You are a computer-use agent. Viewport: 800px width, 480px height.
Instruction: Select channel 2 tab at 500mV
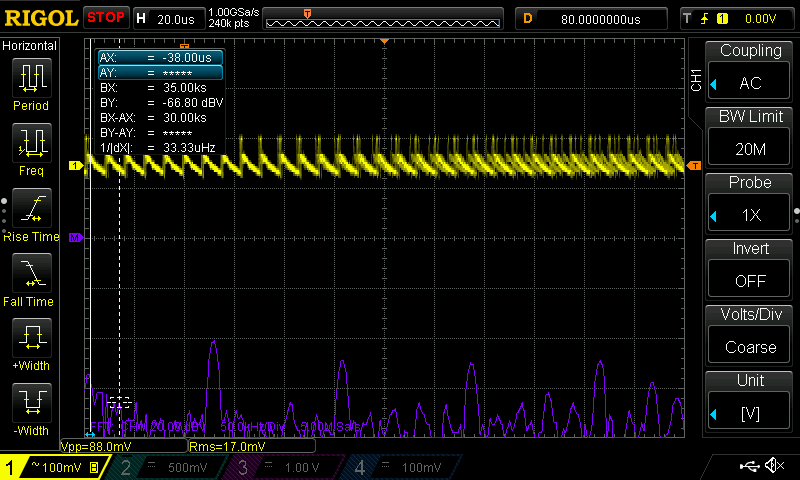tap(165, 467)
